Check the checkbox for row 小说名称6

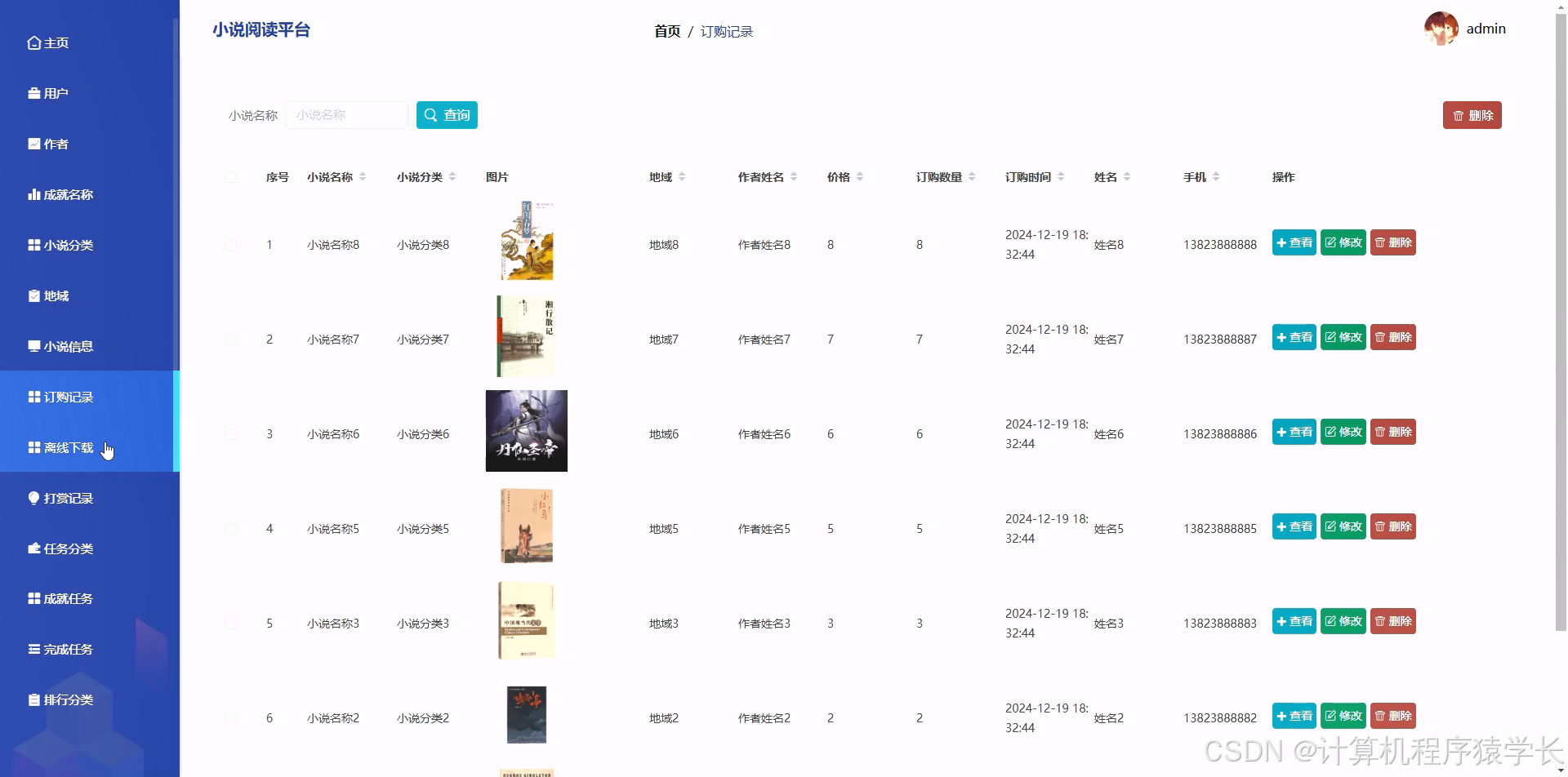coord(231,434)
